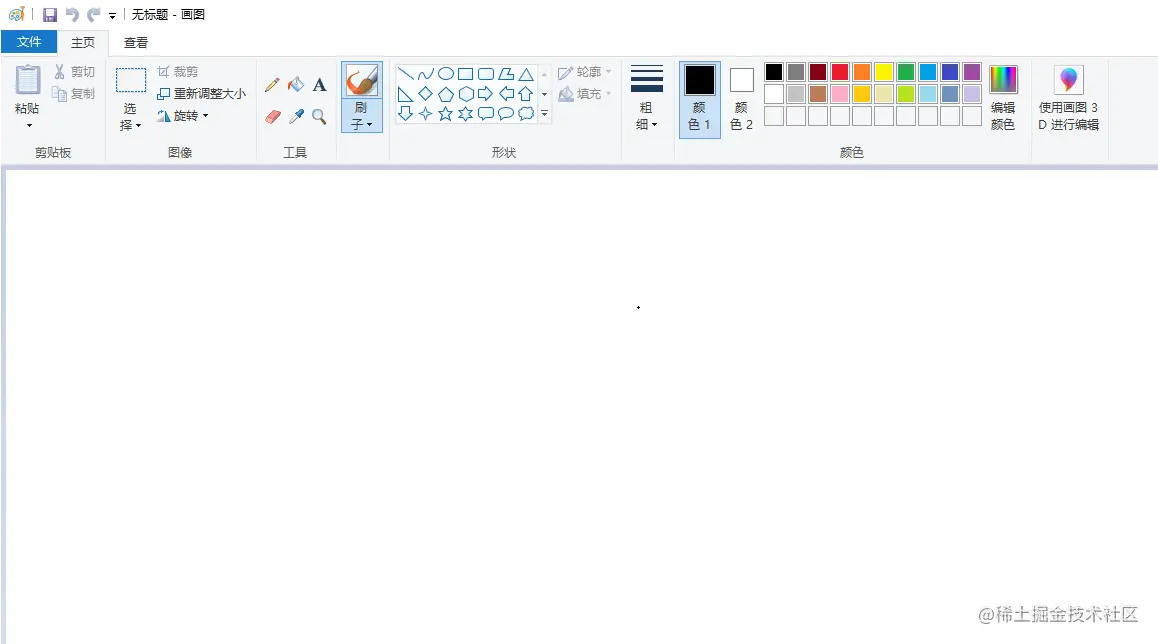Activate the Magnifier tool
Image resolution: width=1158 pixels, height=644 pixels.
pyautogui.click(x=319, y=115)
